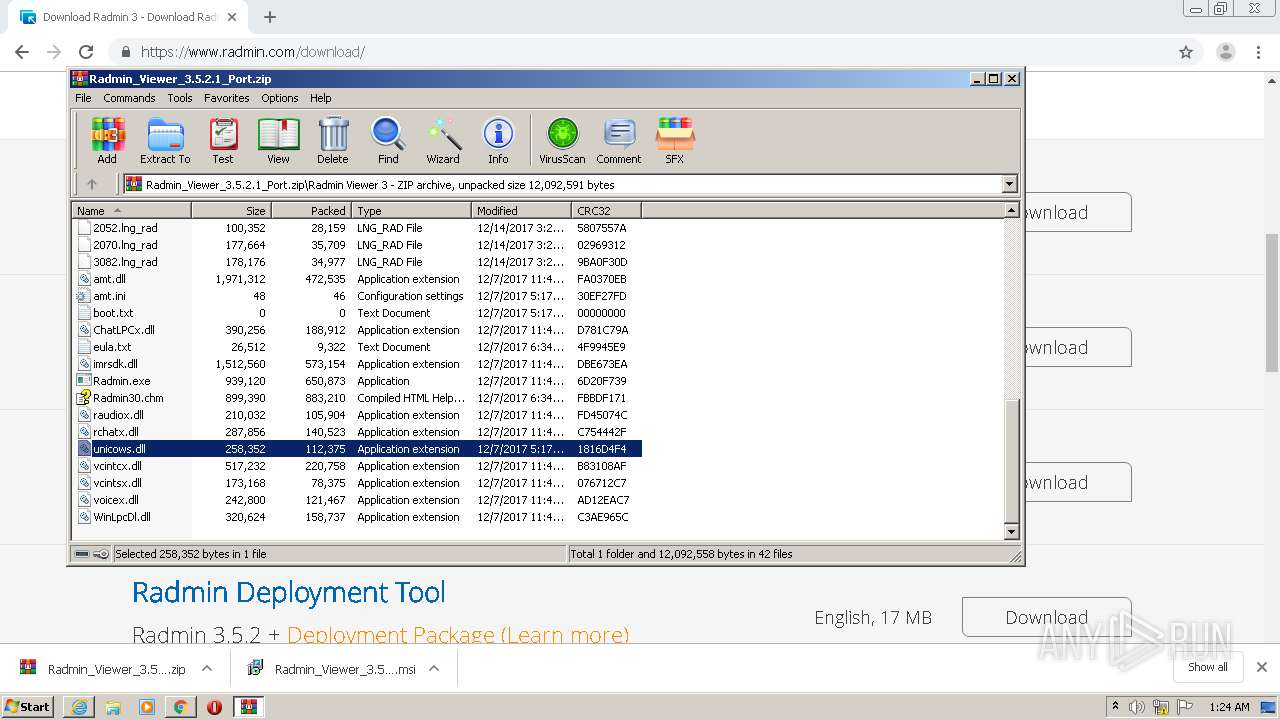This screenshot has width=1280, height=720.
Task: Select voicex.dll file row
Action: [x=359, y=500]
